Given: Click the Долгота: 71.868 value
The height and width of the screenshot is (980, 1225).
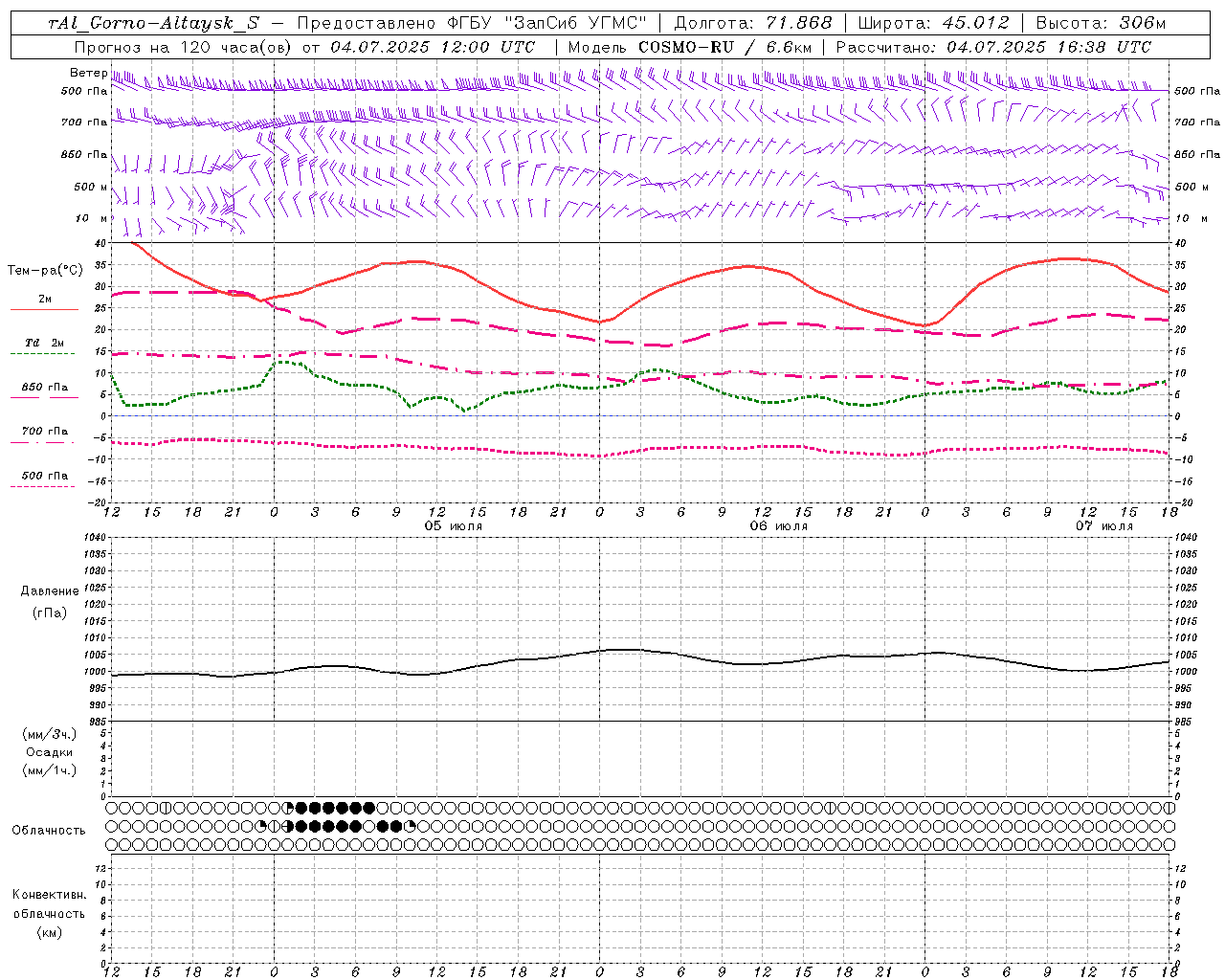Looking at the screenshot, I should point(753,23).
